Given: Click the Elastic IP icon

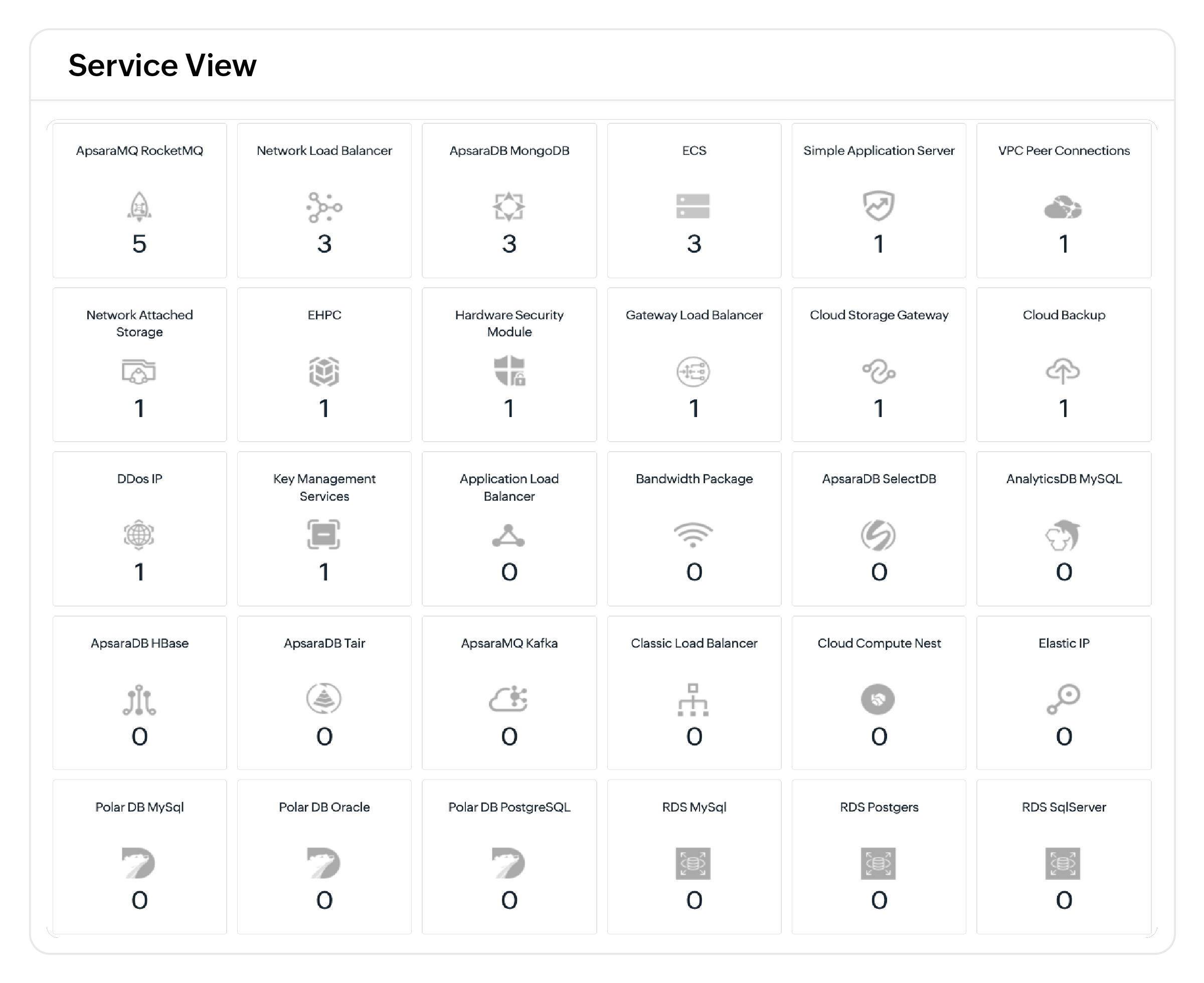Looking at the screenshot, I should coord(1064,700).
